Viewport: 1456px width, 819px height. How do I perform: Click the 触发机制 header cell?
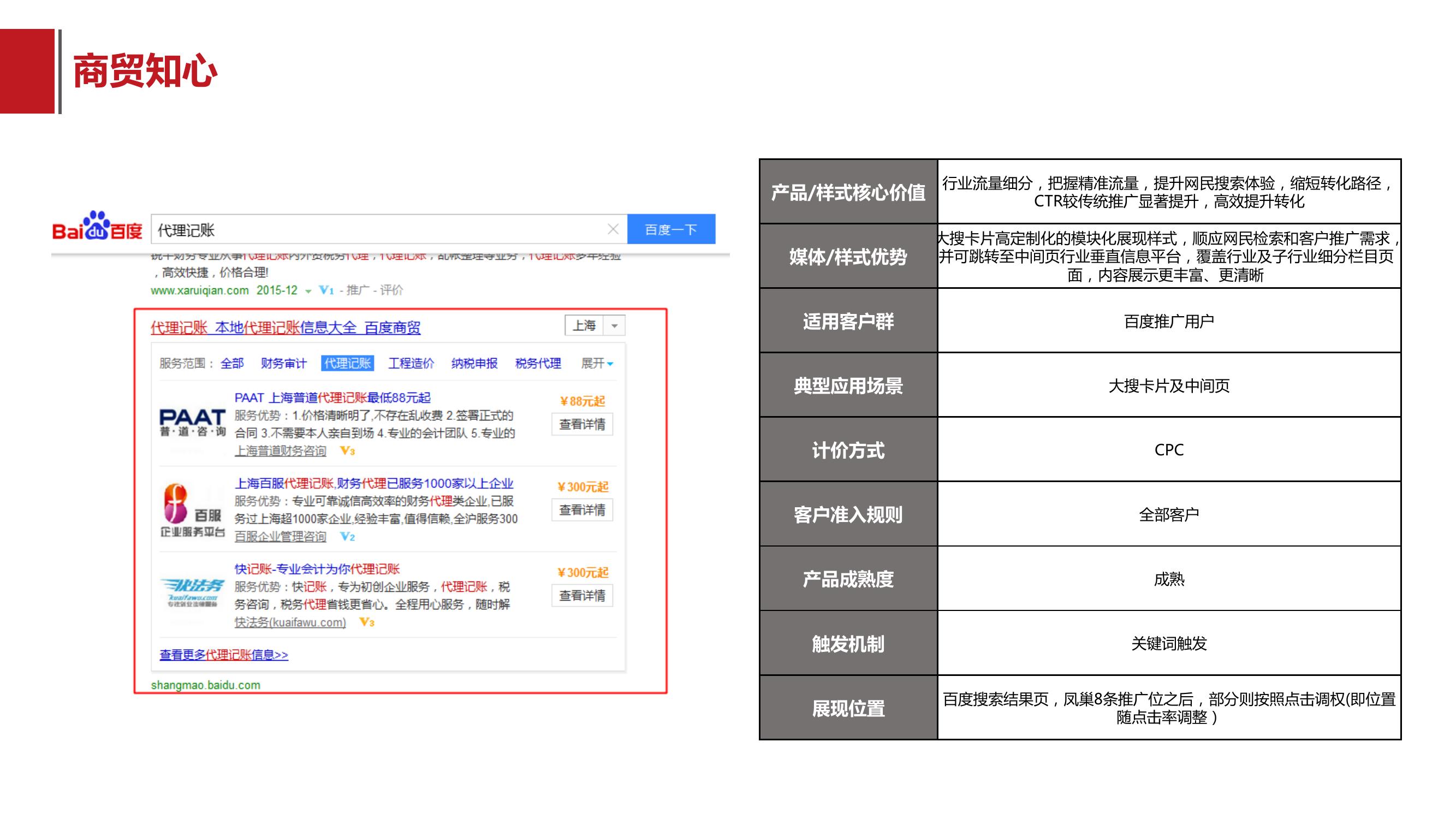[x=848, y=643]
